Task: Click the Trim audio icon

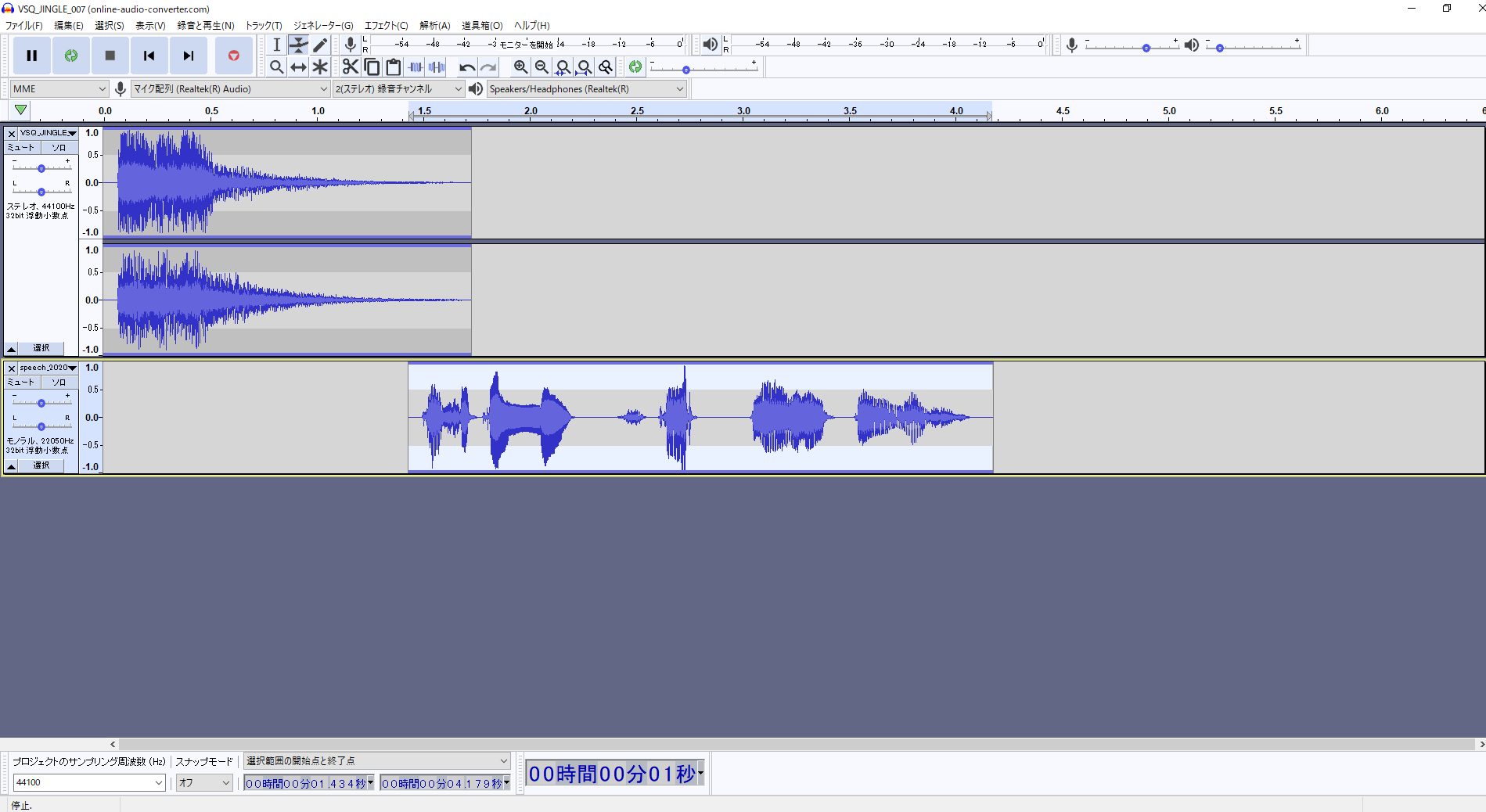Action: pos(416,67)
